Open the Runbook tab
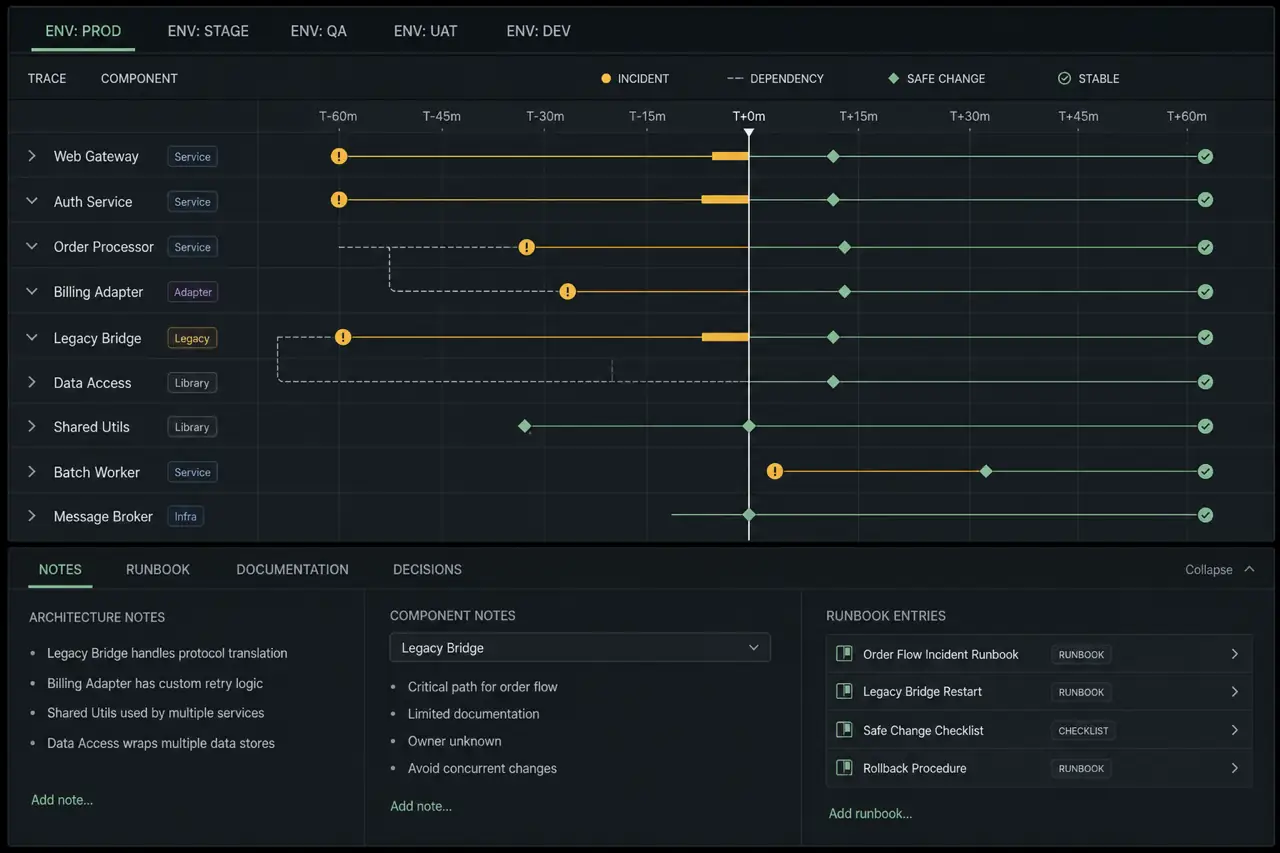 (x=158, y=569)
